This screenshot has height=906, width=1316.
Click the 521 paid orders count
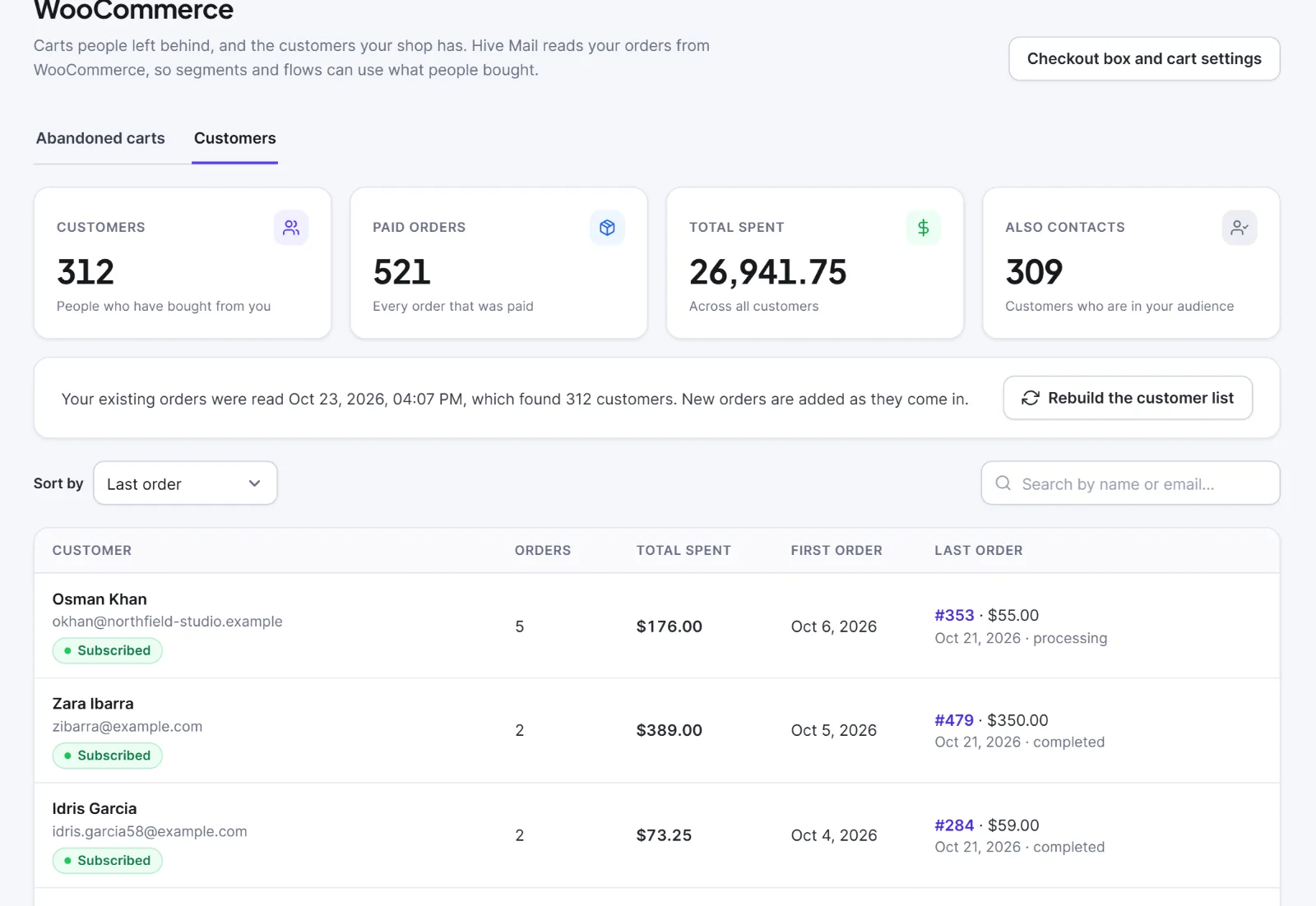pos(401,272)
